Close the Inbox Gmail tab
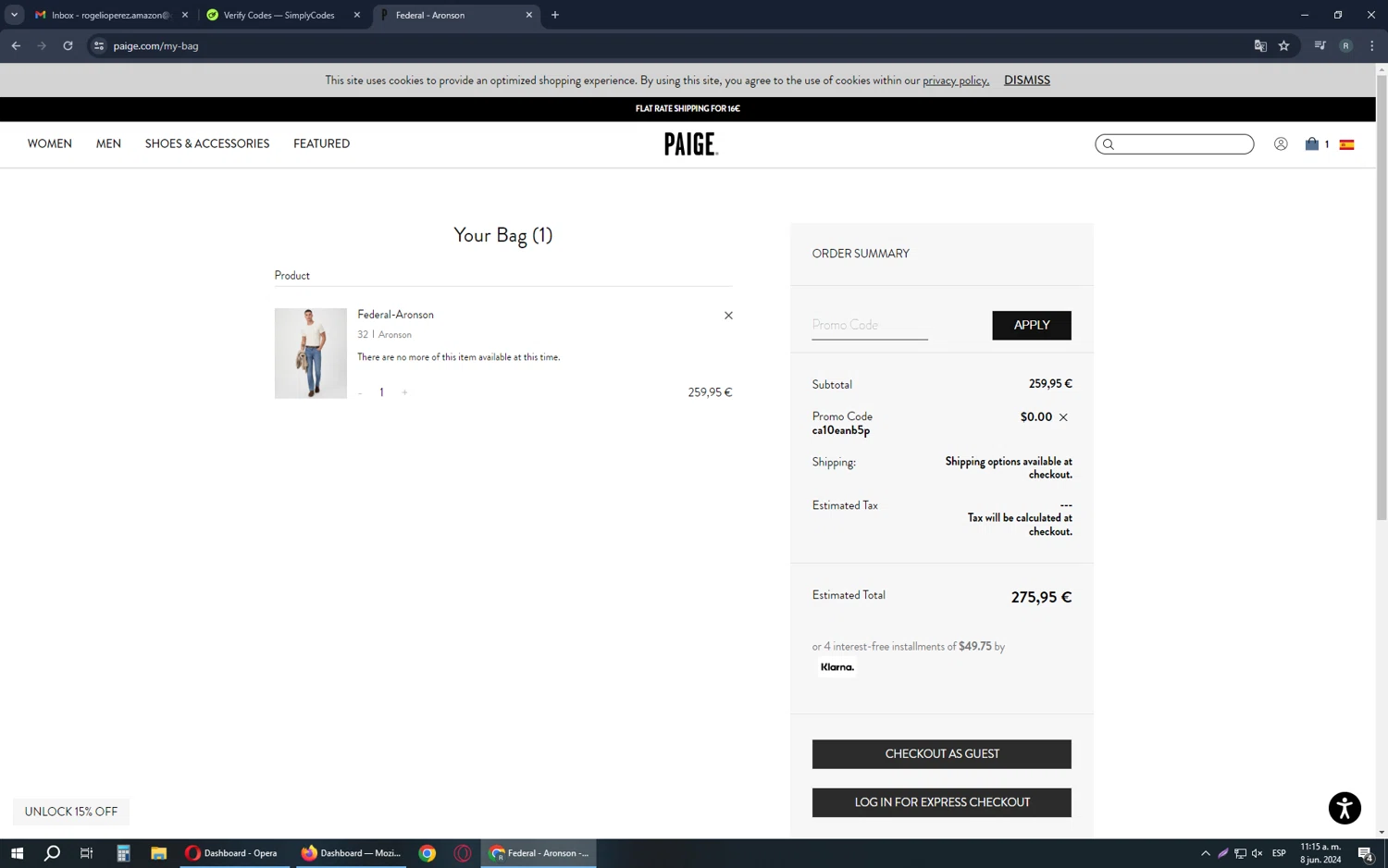Screen dimensions: 1388x868 coord(185,15)
